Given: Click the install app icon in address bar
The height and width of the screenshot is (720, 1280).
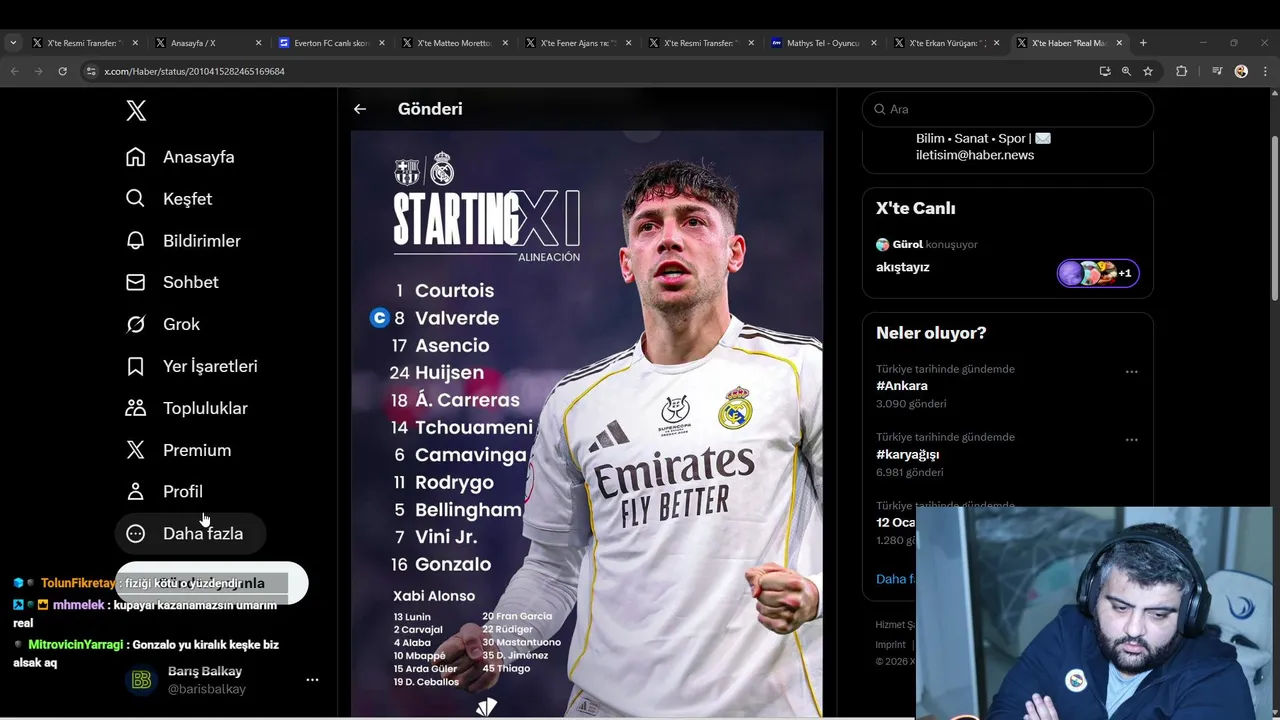Looking at the screenshot, I should [x=1105, y=71].
